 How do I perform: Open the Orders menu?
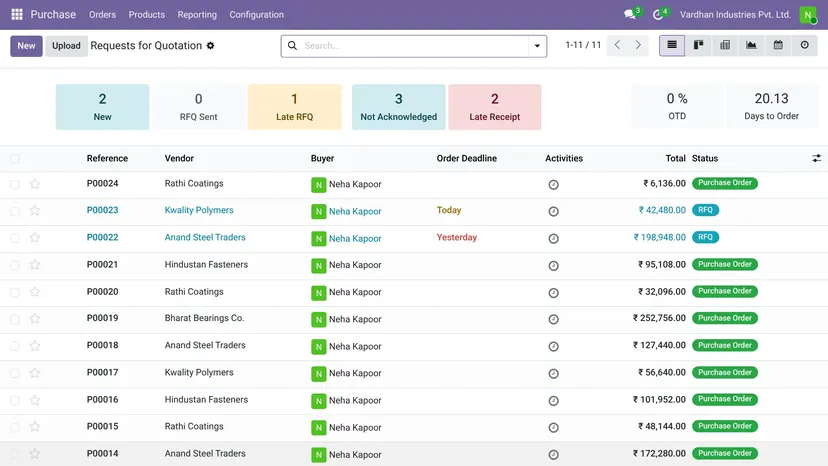coord(102,15)
